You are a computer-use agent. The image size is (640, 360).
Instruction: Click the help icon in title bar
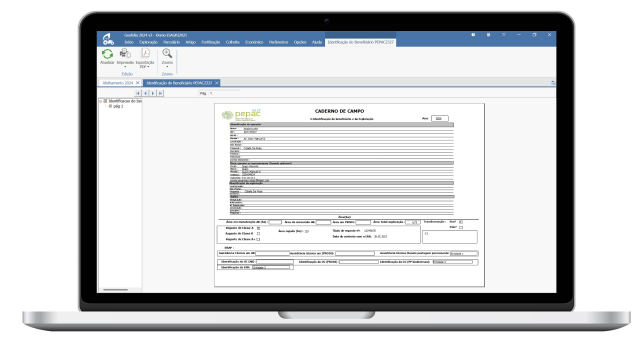pos(473,35)
